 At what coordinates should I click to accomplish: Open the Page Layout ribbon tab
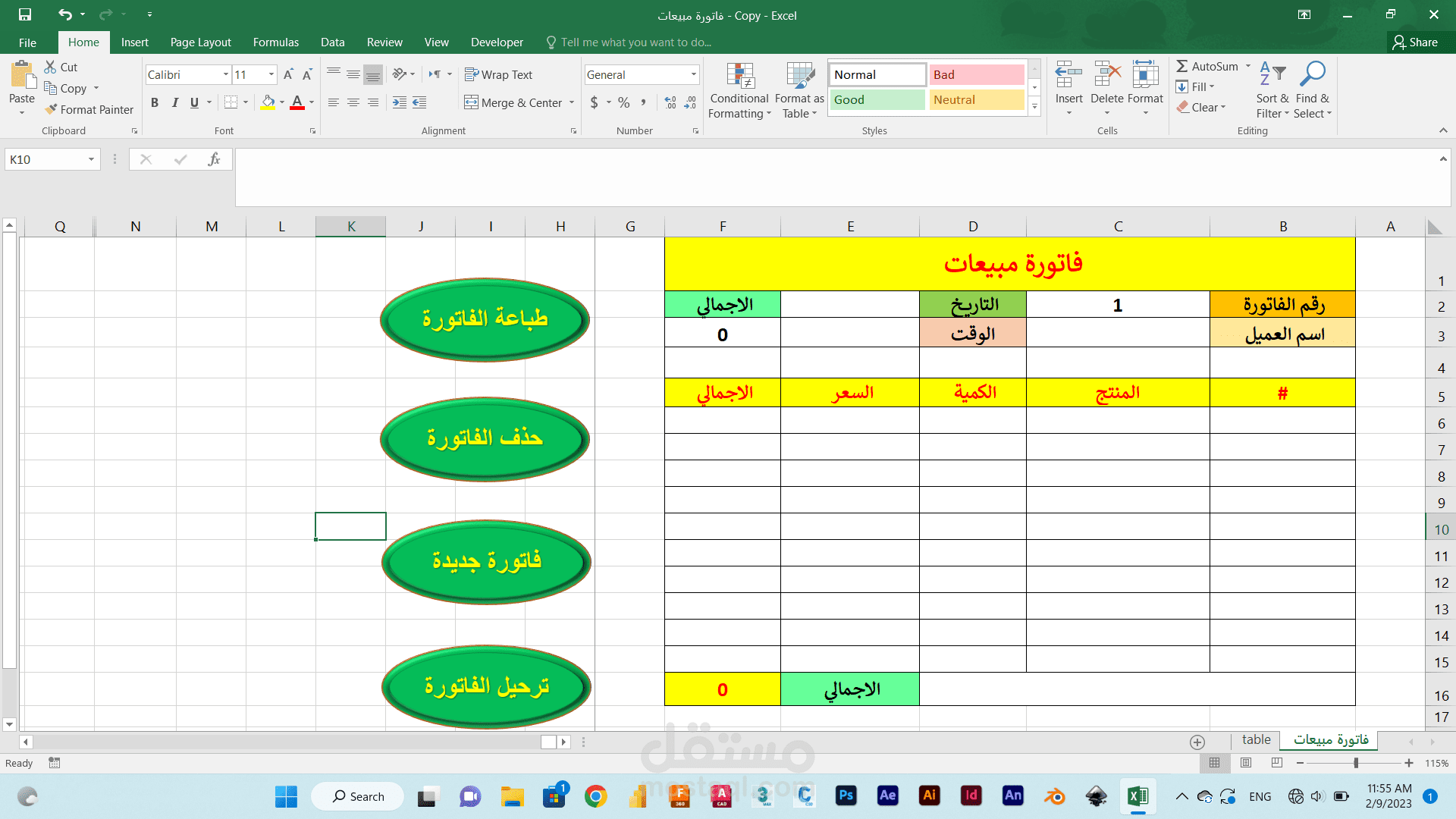click(200, 42)
